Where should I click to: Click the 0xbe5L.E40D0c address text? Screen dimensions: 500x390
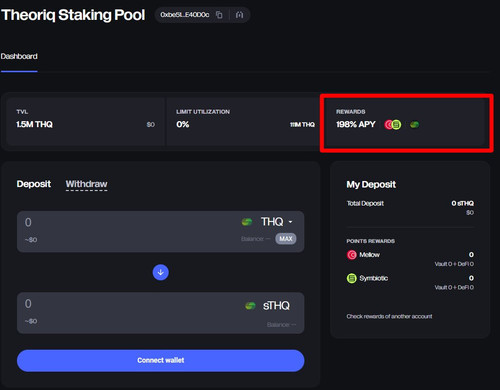185,15
